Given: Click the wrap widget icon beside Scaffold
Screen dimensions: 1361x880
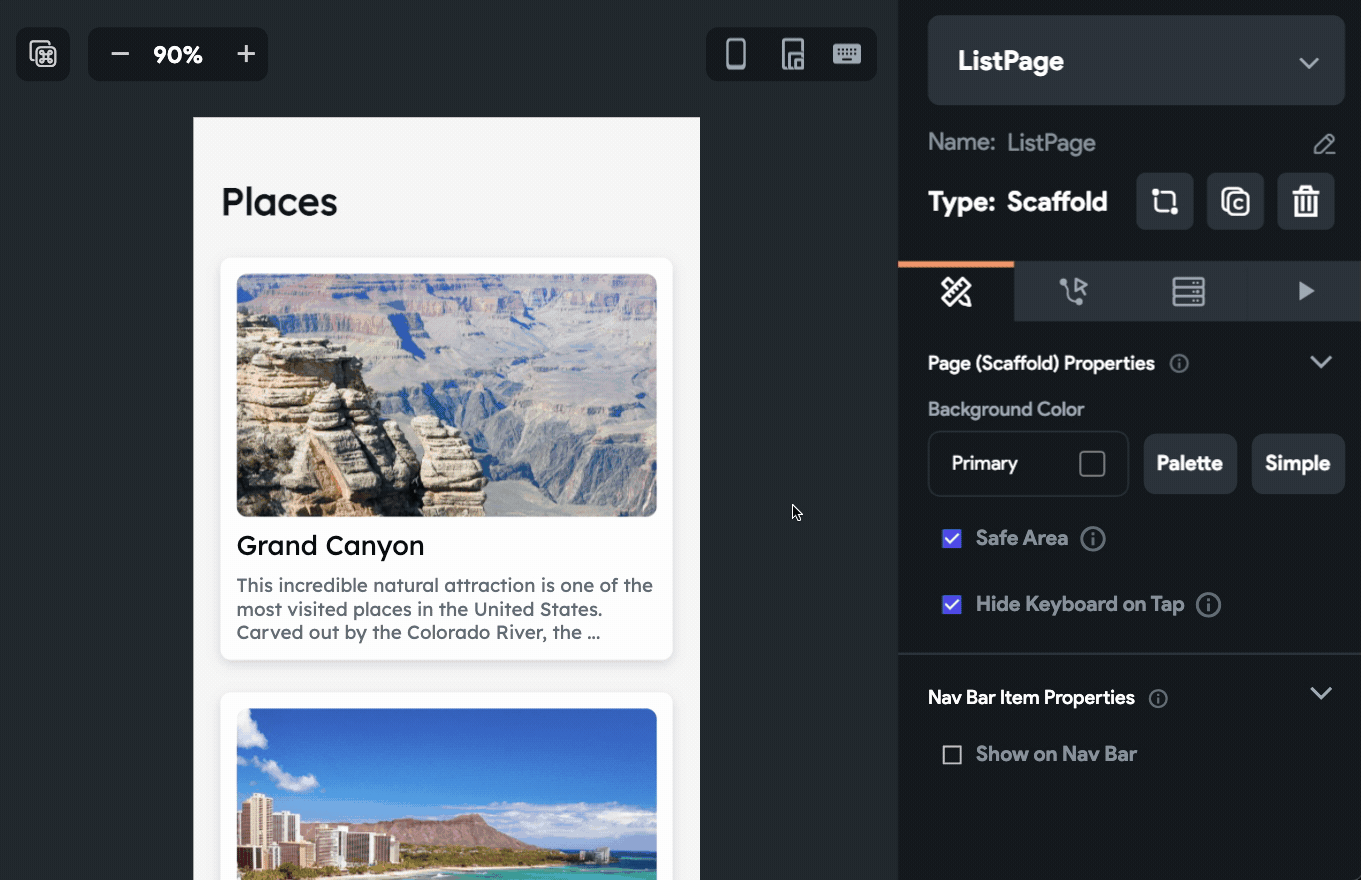Looking at the screenshot, I should click(x=1165, y=202).
